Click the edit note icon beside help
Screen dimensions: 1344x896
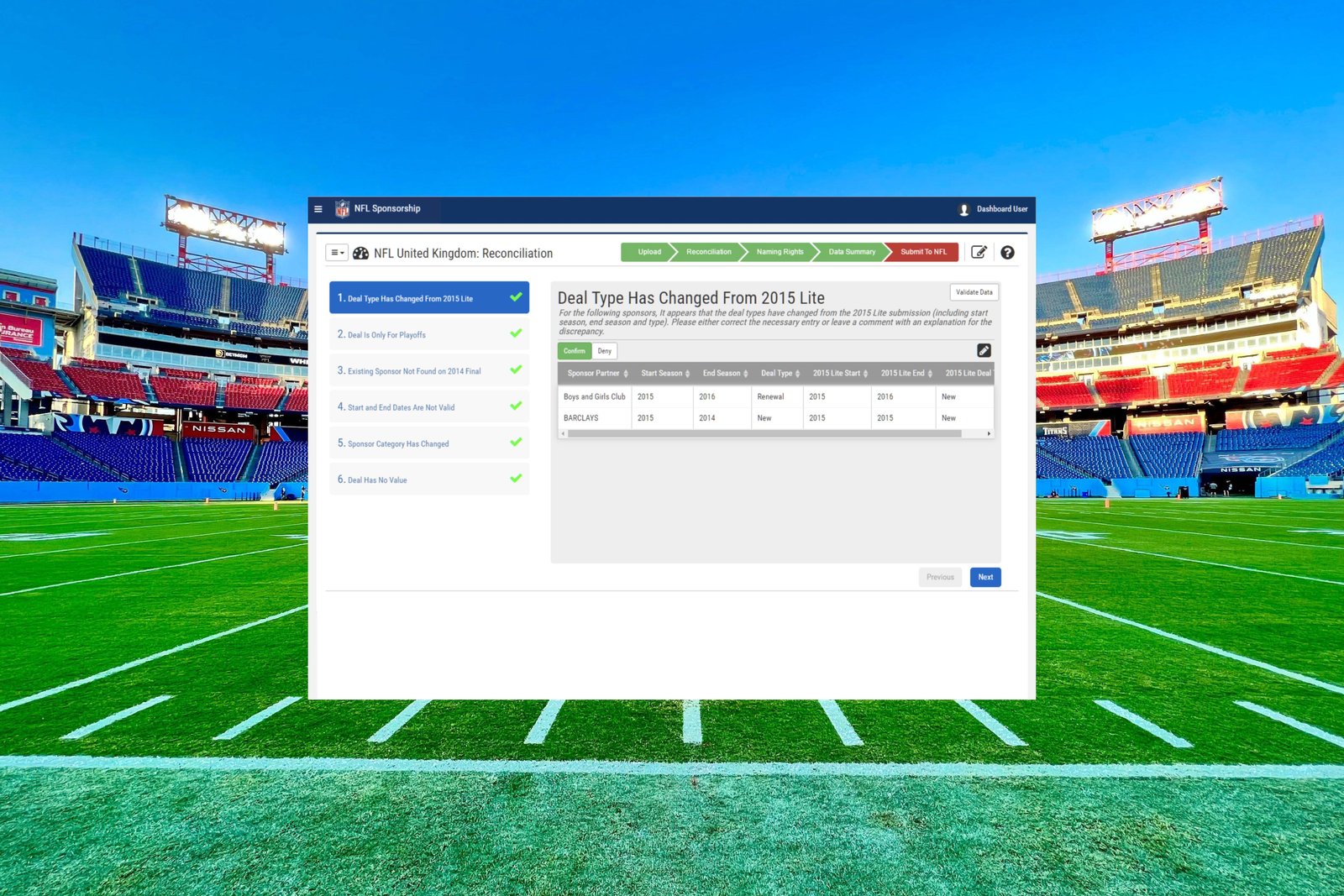(979, 253)
